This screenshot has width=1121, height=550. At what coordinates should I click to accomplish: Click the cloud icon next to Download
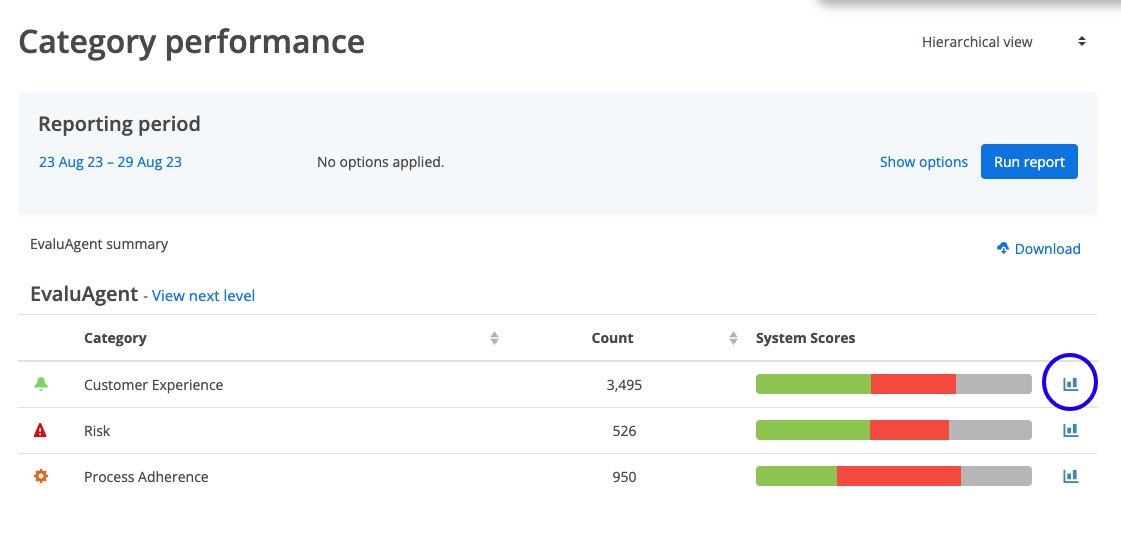pyautogui.click(x=1003, y=248)
